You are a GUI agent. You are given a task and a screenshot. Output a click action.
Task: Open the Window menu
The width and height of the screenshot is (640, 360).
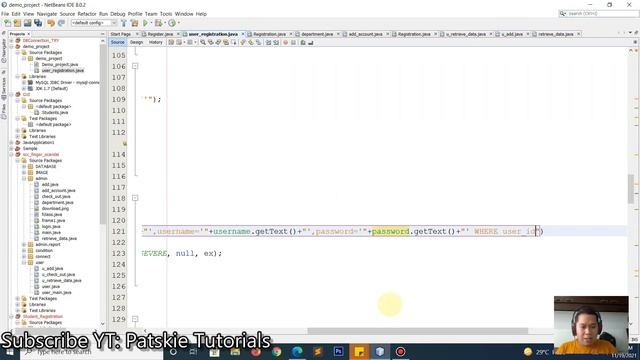tap(184, 14)
